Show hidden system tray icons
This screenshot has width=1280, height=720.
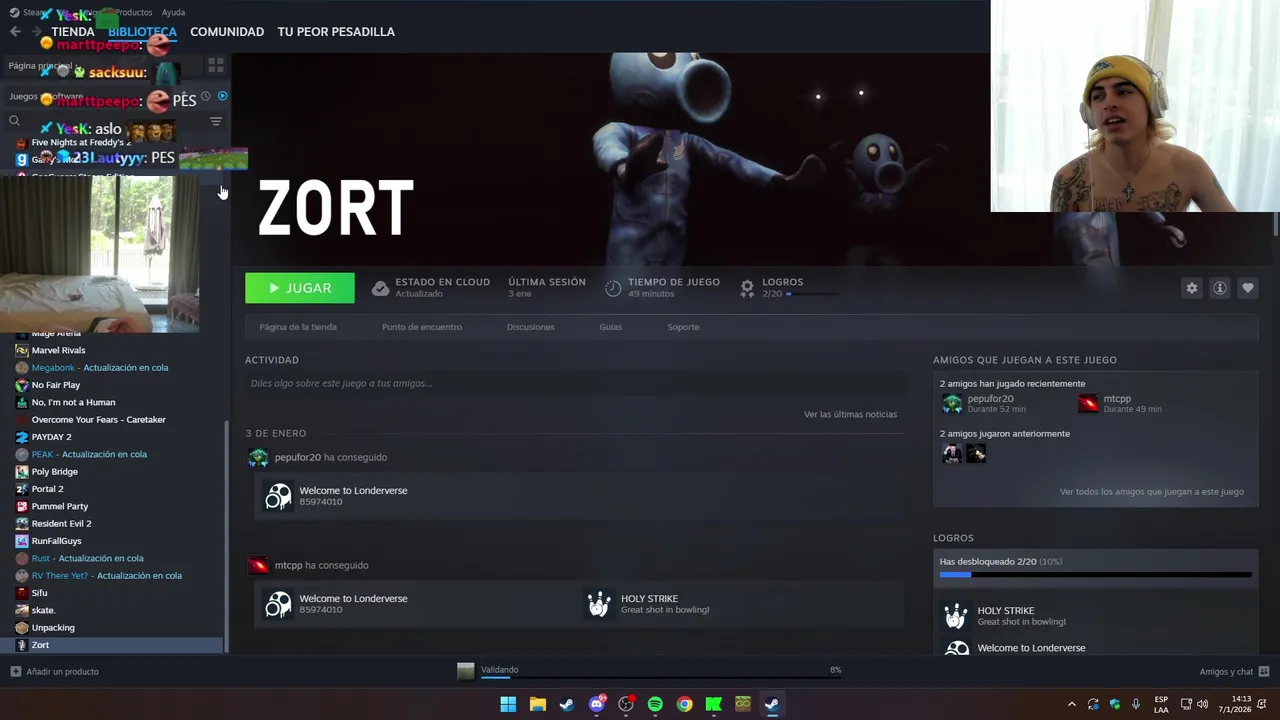(1072, 704)
